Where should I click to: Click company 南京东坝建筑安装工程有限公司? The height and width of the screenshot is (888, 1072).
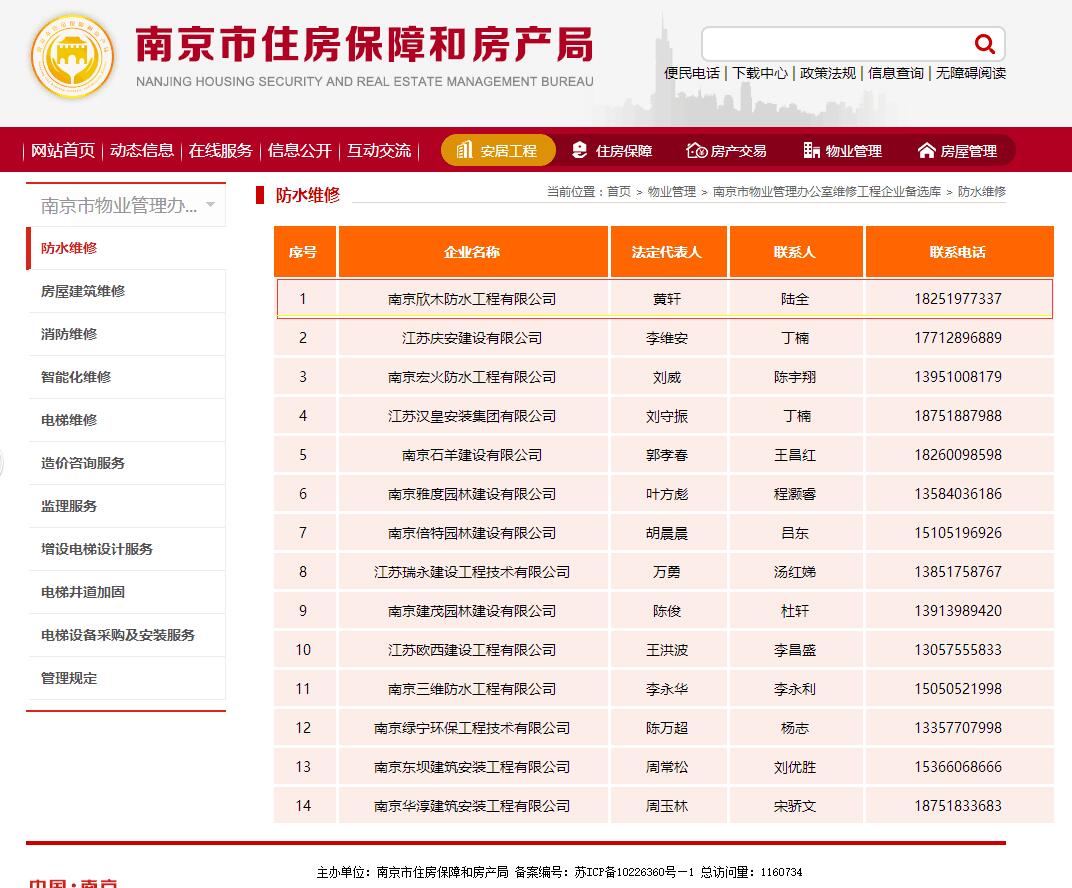tap(472, 767)
